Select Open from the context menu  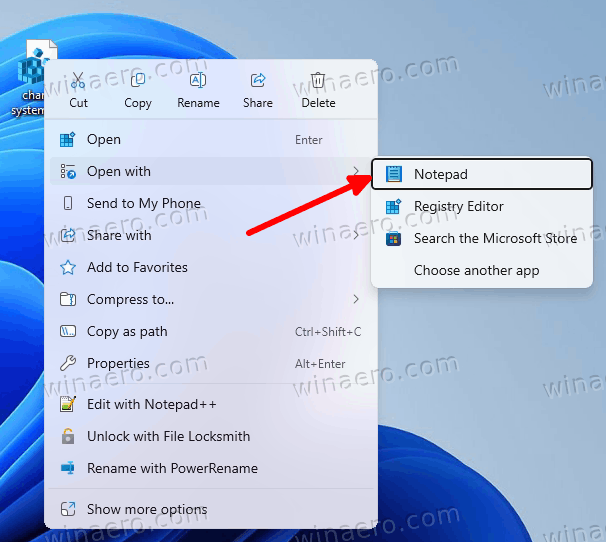pyautogui.click(x=210, y=140)
